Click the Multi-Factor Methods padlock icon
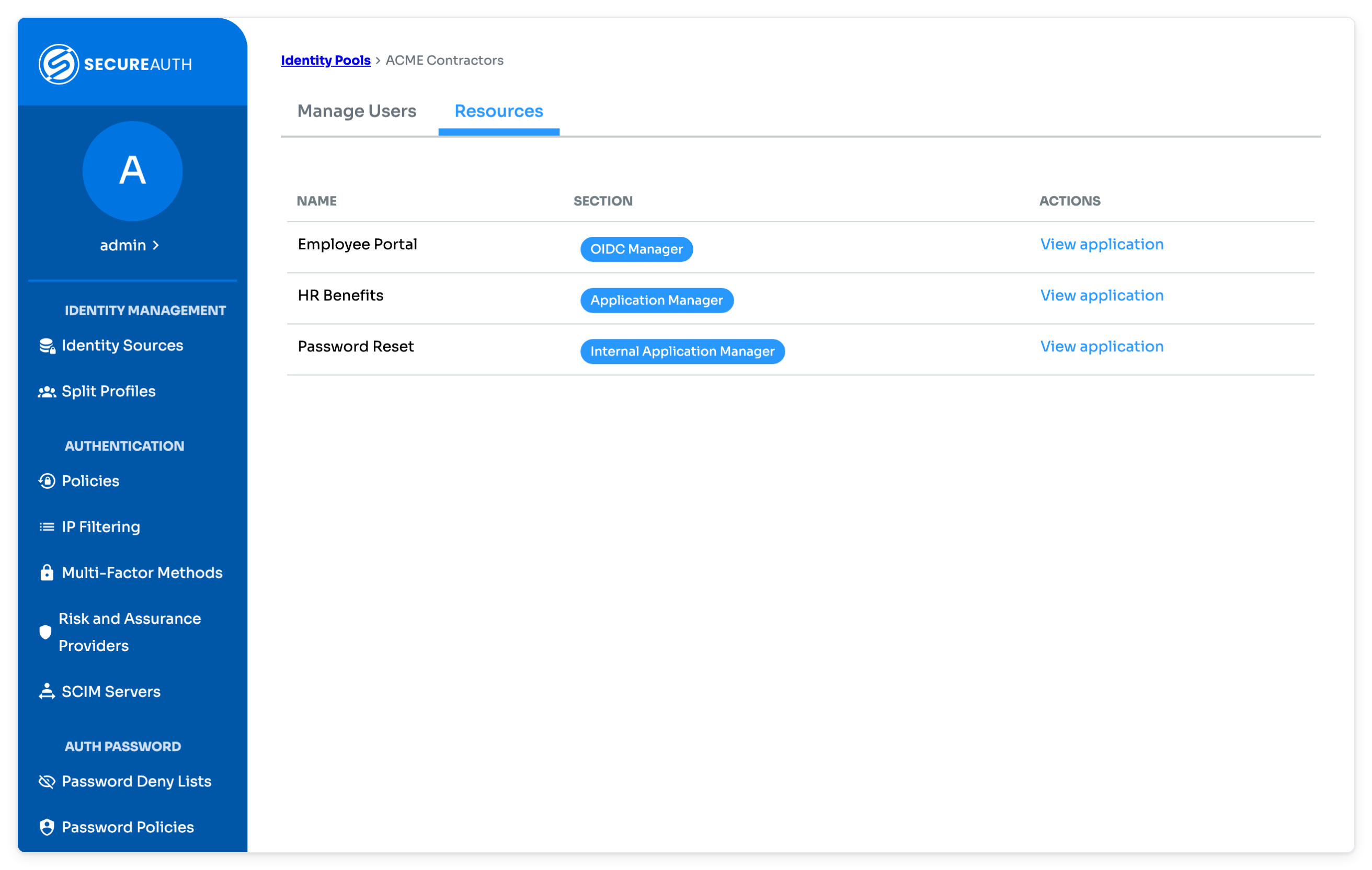Viewport: 1372px width, 870px height. pos(47,573)
